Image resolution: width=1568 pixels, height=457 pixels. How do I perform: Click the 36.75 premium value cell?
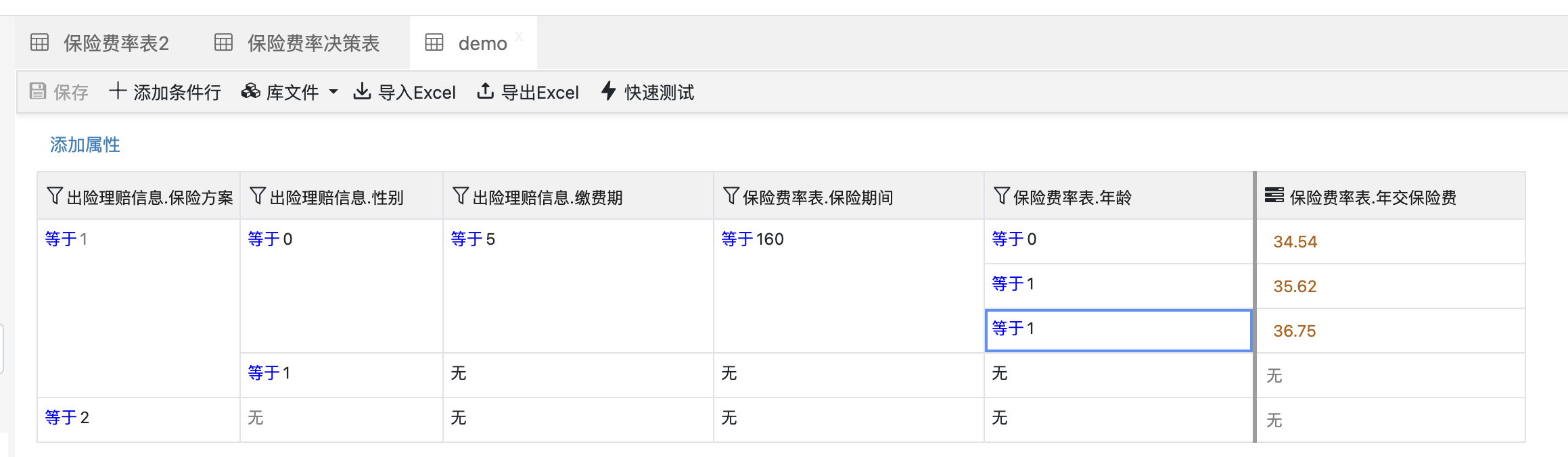click(1294, 331)
